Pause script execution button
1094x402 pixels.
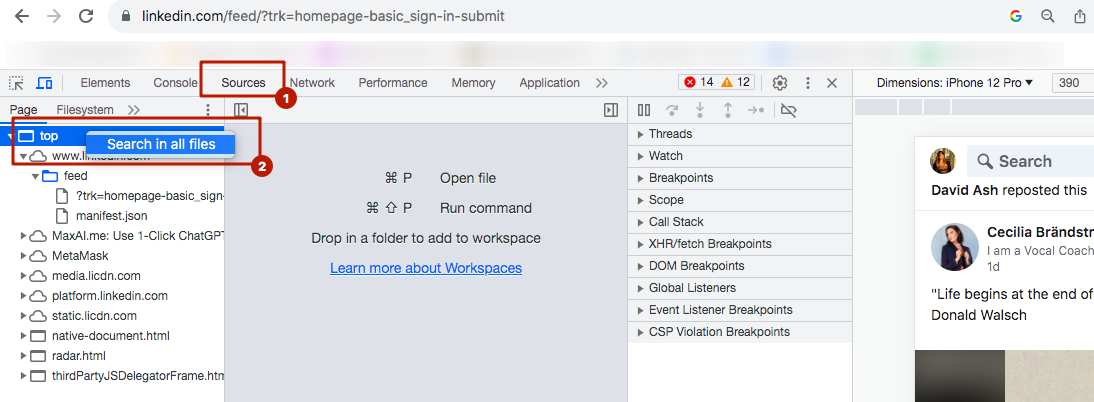click(644, 110)
